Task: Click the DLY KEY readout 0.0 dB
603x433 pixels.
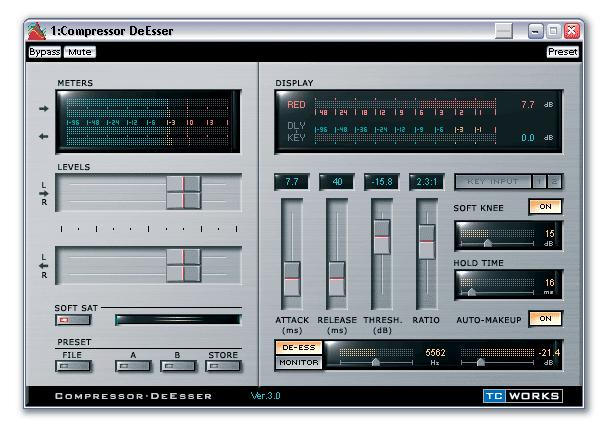Action: point(537,138)
